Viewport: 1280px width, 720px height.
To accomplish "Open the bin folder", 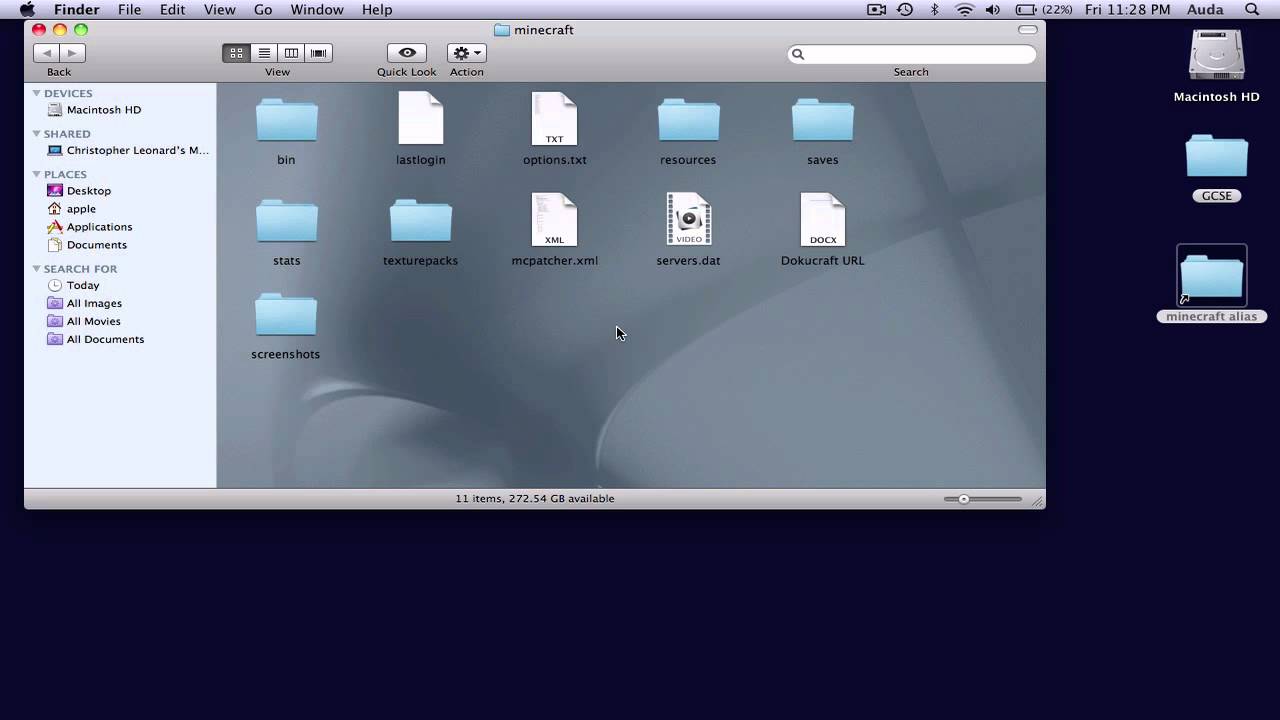I will pyautogui.click(x=286, y=118).
